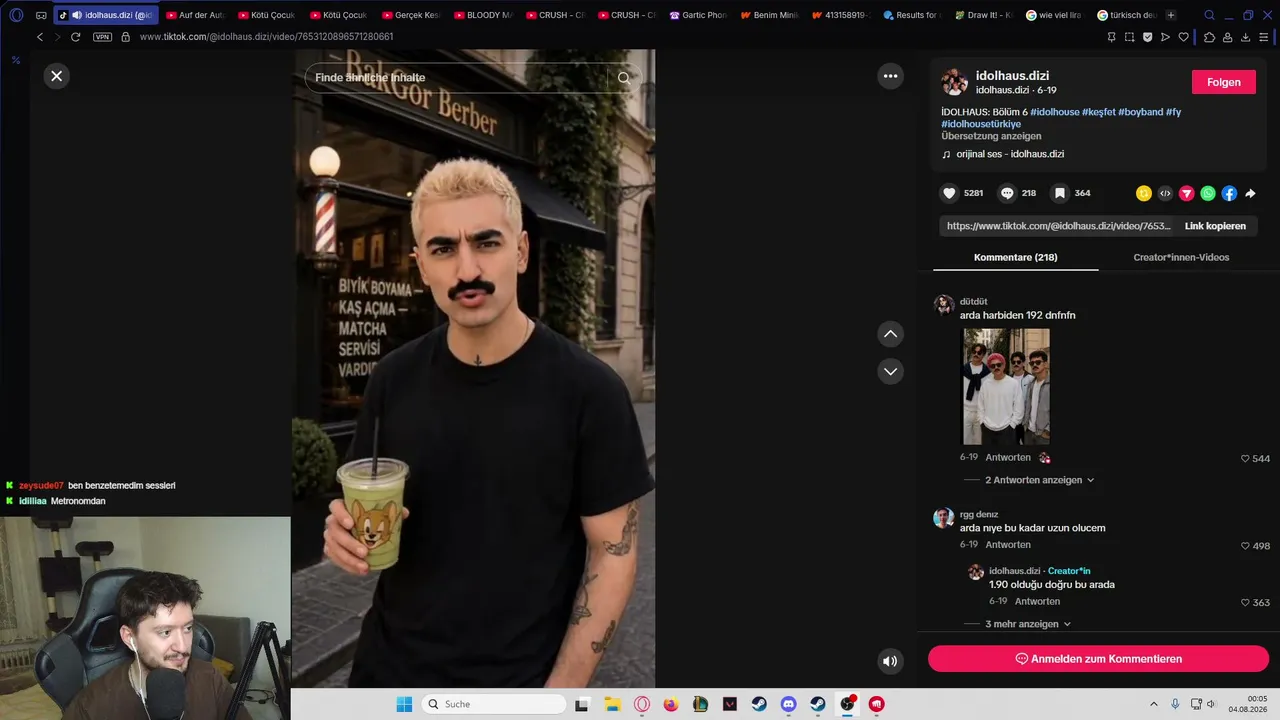The image size is (1280, 720).
Task: Reload the page in the browser
Action: pyautogui.click(x=75, y=37)
